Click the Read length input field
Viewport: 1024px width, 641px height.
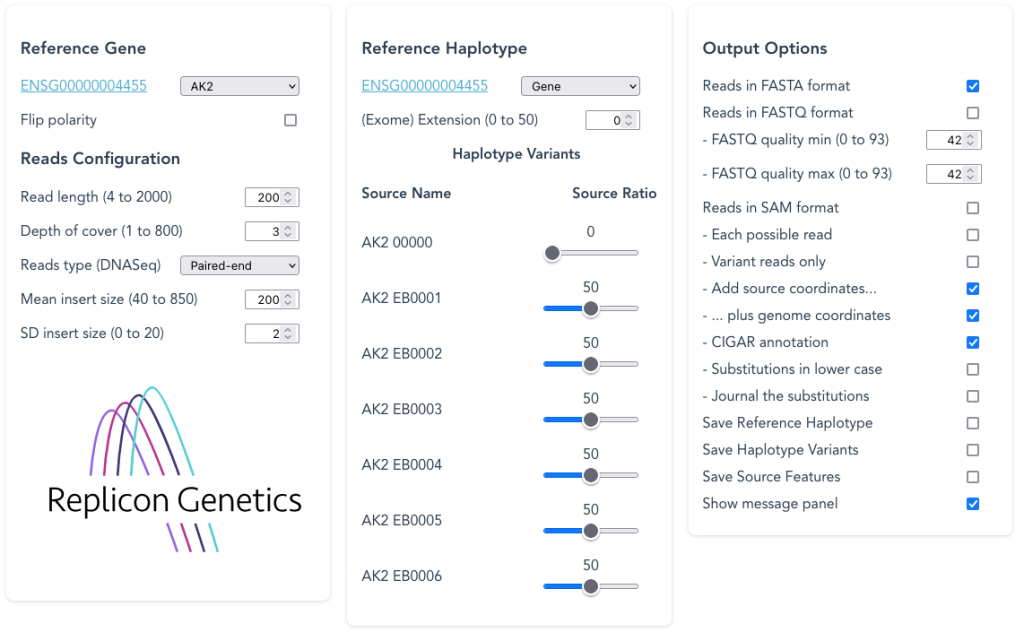266,198
